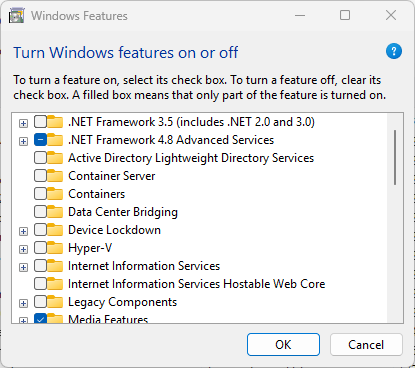Tick the Device Lockdown checkbox
This screenshot has width=415, height=368.
coord(40,230)
